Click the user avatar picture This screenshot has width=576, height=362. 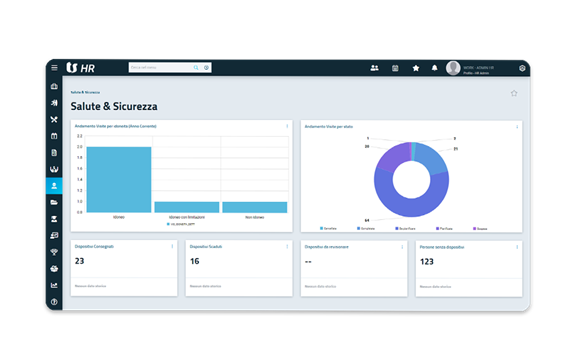point(453,68)
